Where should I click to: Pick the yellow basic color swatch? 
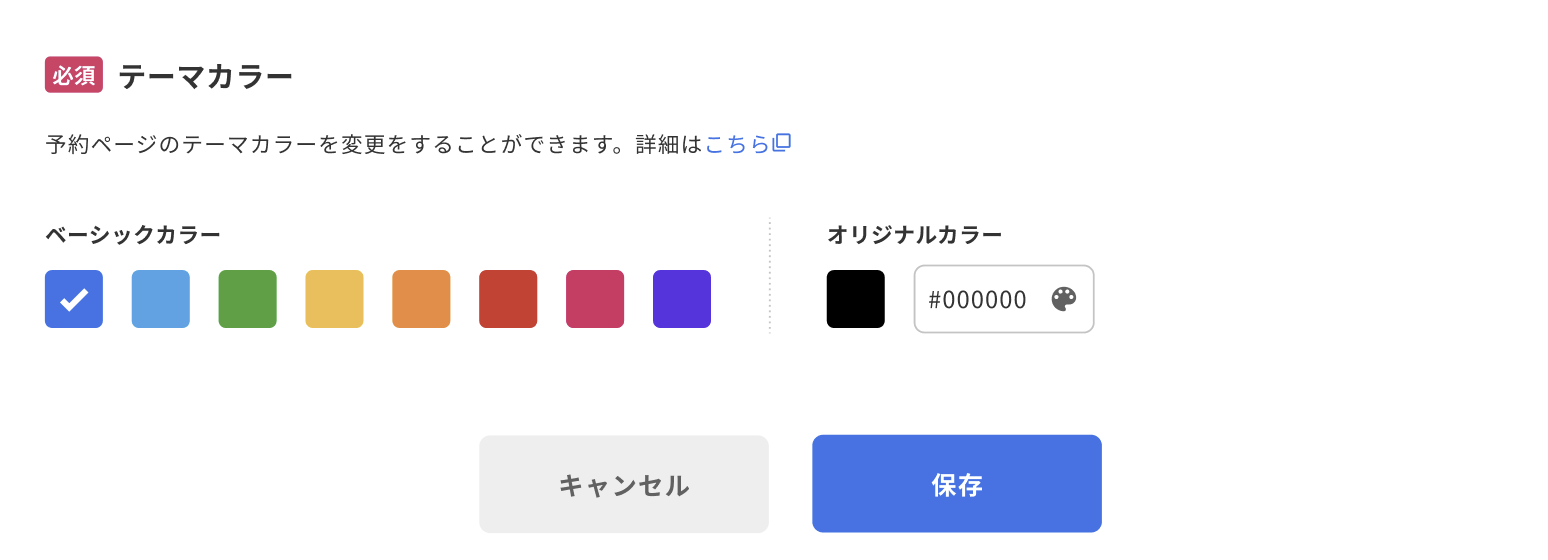point(334,299)
